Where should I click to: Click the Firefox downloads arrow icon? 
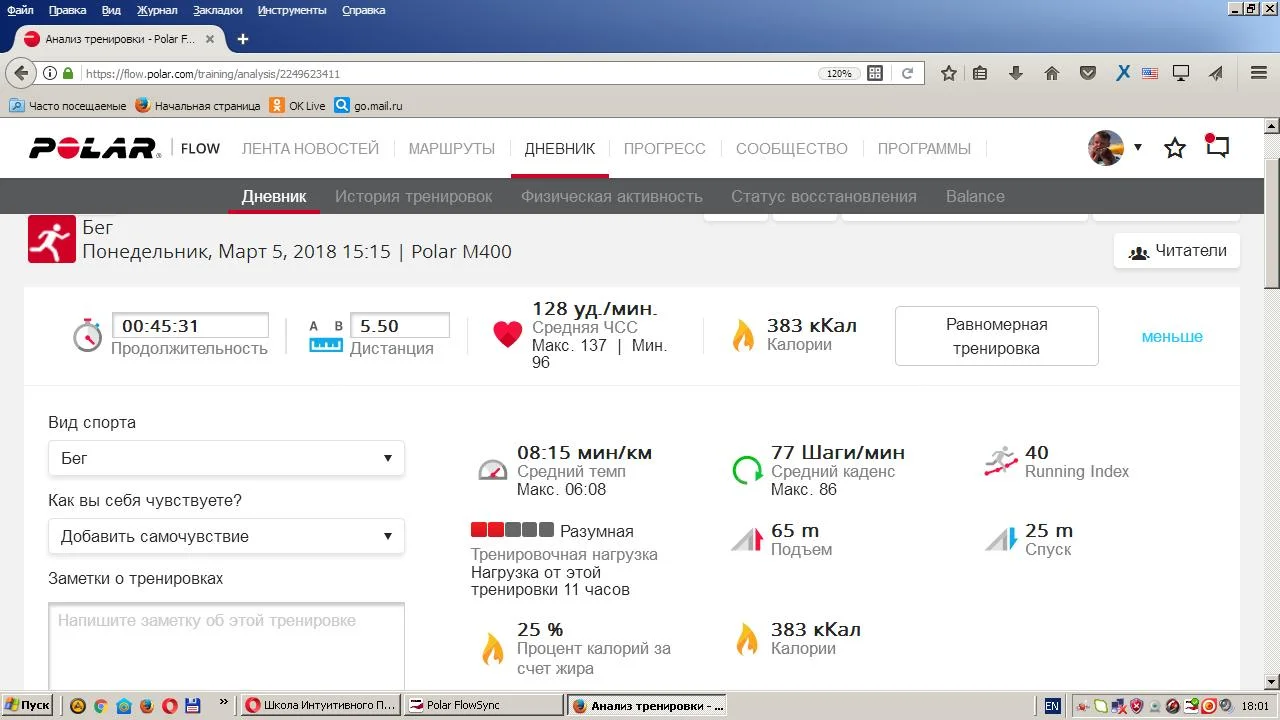tap(1016, 73)
